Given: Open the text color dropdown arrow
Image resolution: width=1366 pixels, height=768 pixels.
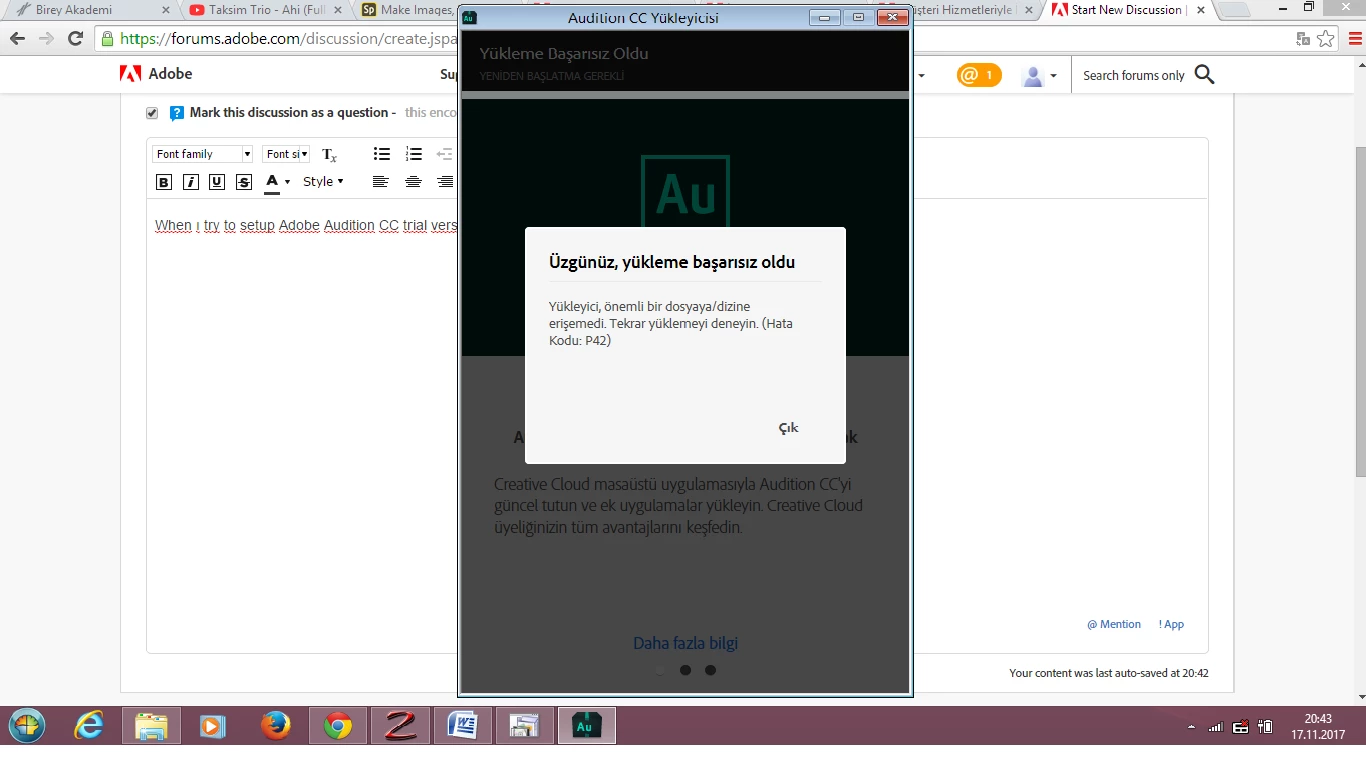Looking at the screenshot, I should [x=287, y=182].
